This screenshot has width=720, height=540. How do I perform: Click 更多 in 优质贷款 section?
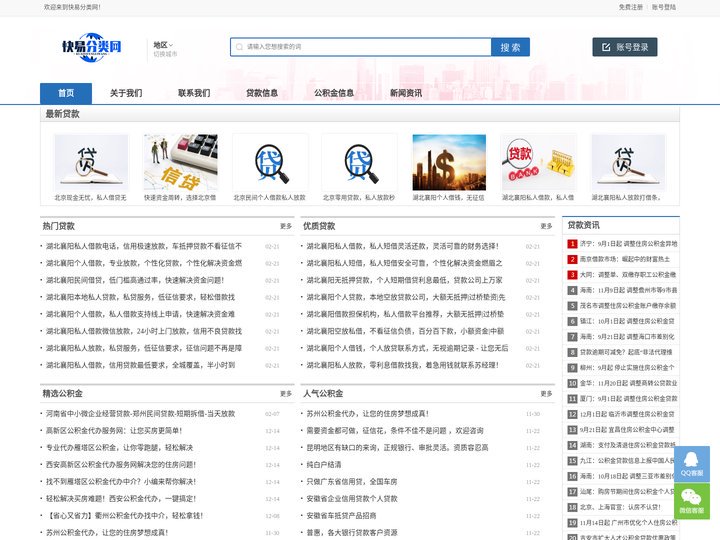(x=546, y=226)
